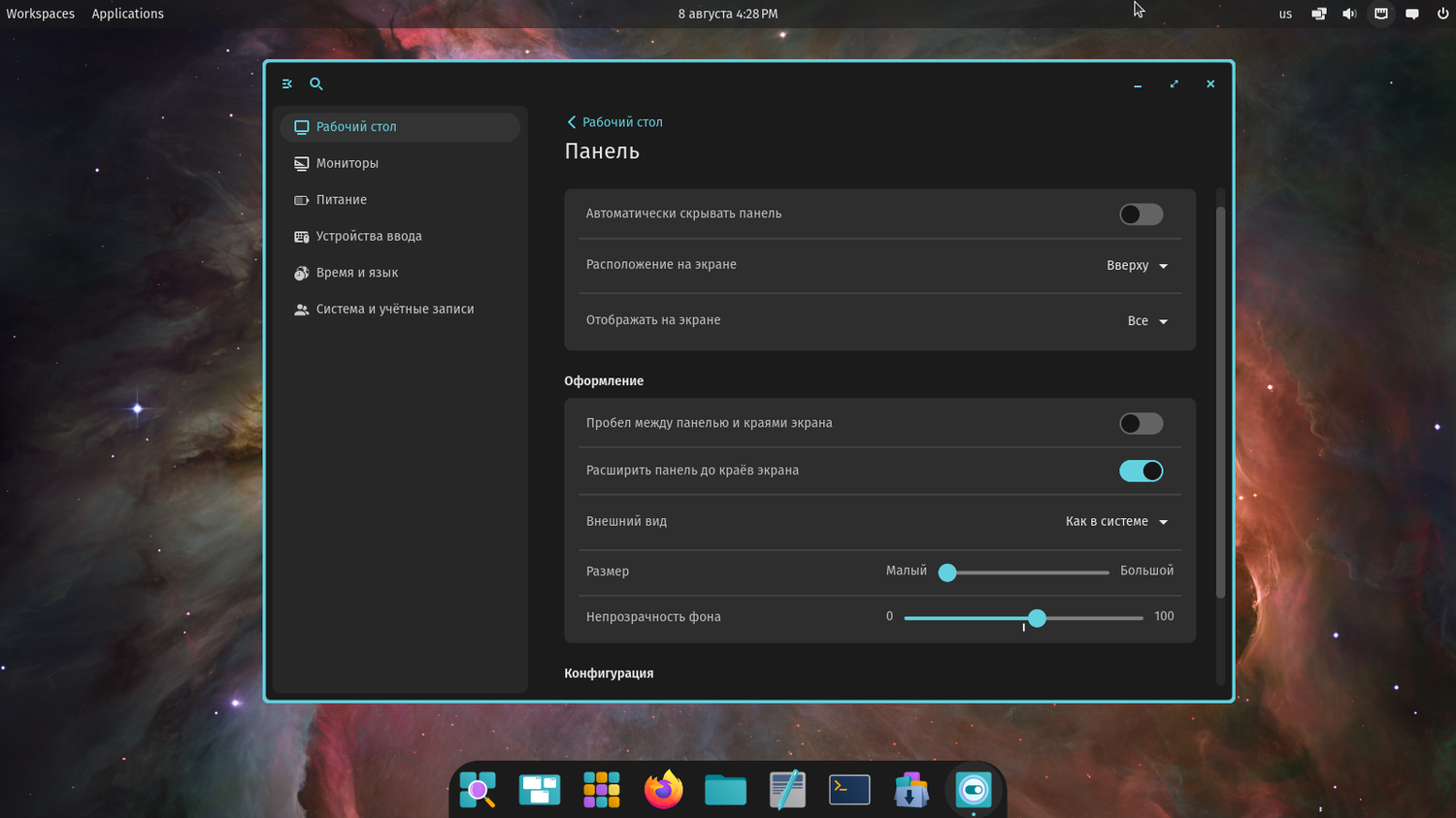Collapse the sidebar with navigation toggle icon
This screenshot has height=818, width=1456.
coord(287,84)
